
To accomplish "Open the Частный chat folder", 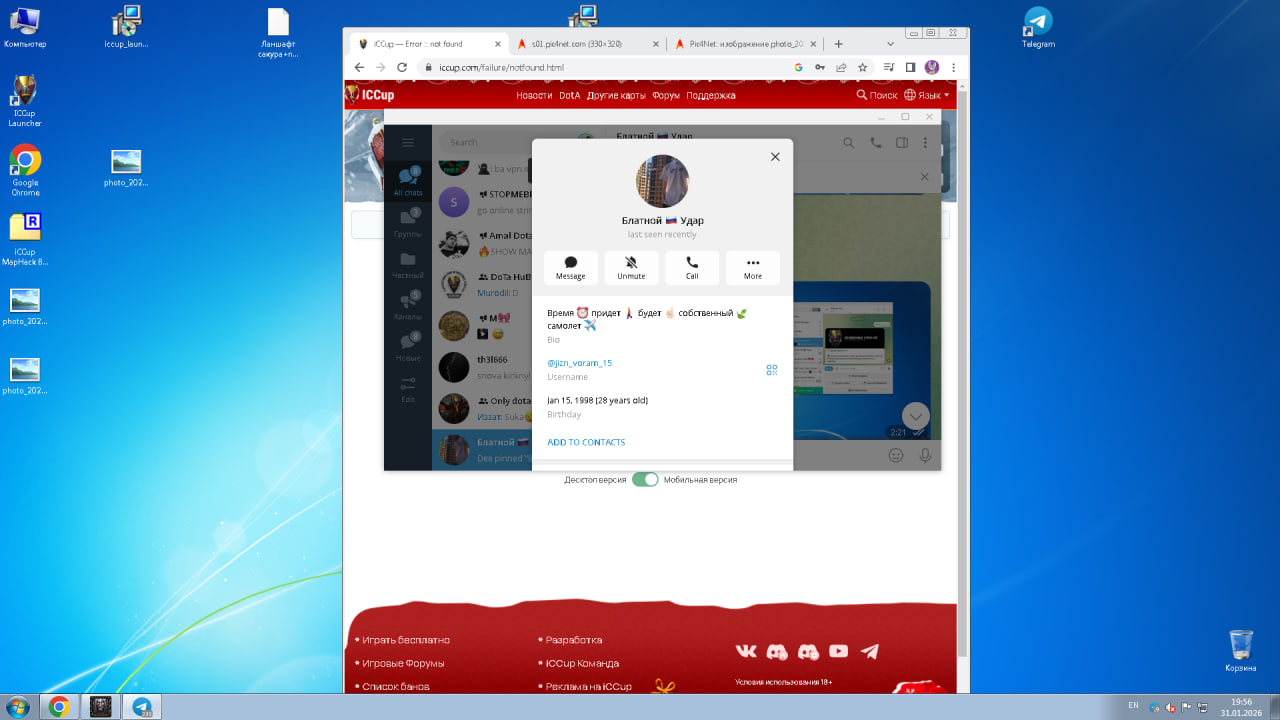I will point(408,265).
